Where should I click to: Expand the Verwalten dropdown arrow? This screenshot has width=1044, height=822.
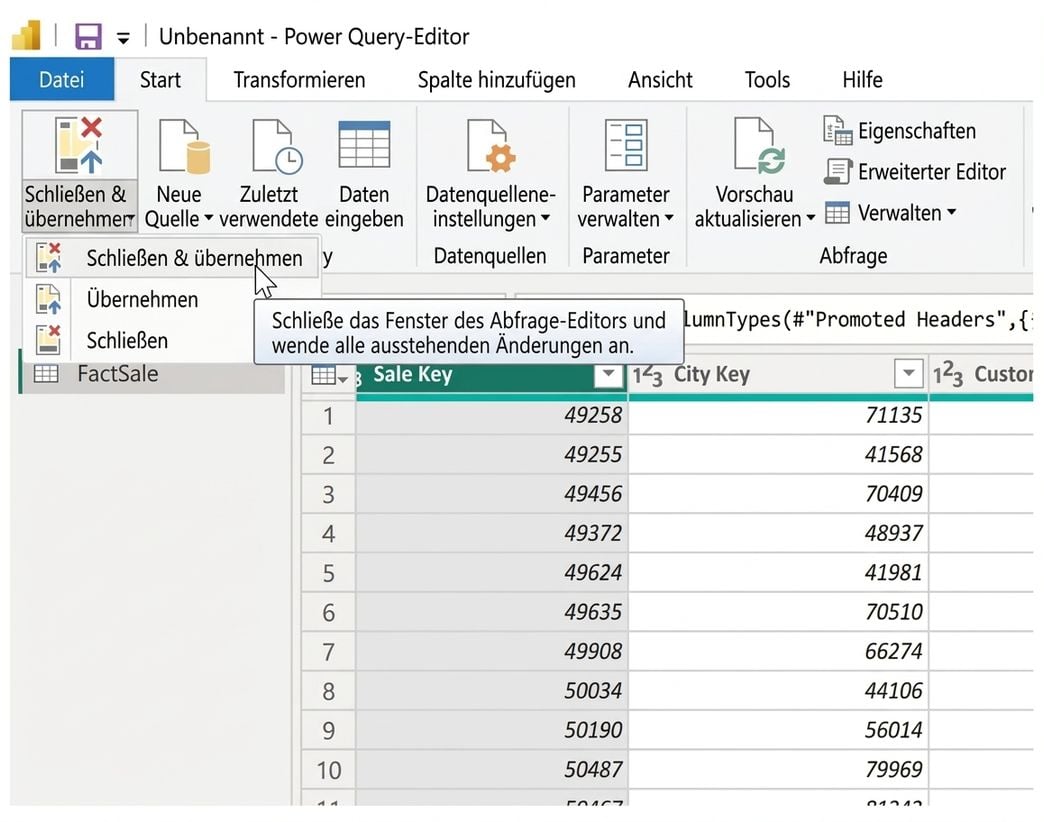(x=951, y=212)
